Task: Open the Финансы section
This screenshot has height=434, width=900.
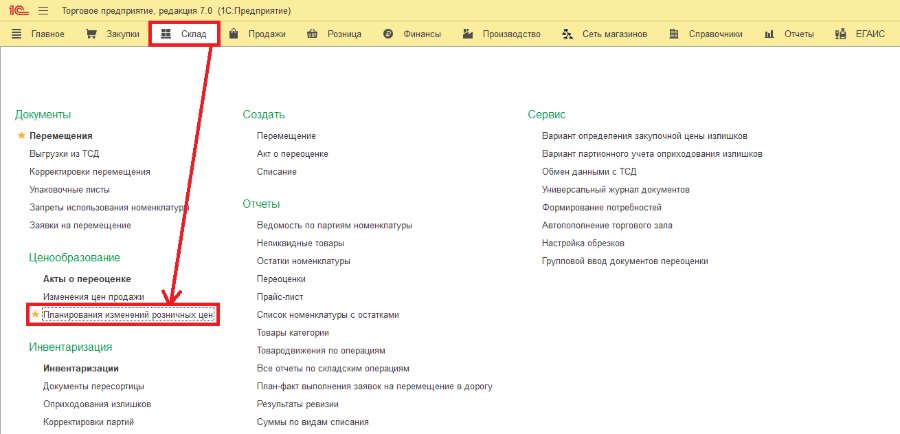Action: [422, 34]
